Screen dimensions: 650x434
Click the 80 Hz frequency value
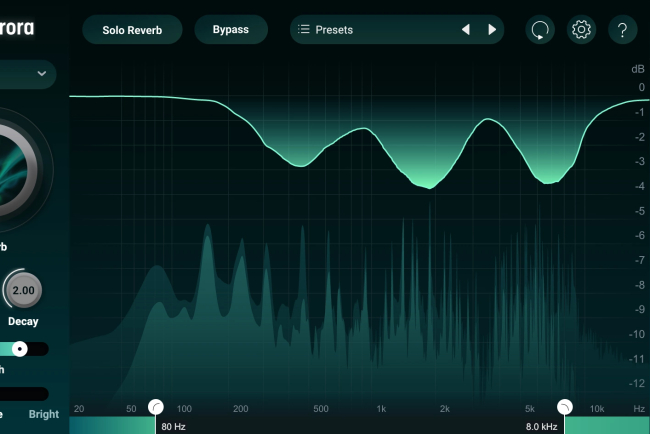point(173,427)
